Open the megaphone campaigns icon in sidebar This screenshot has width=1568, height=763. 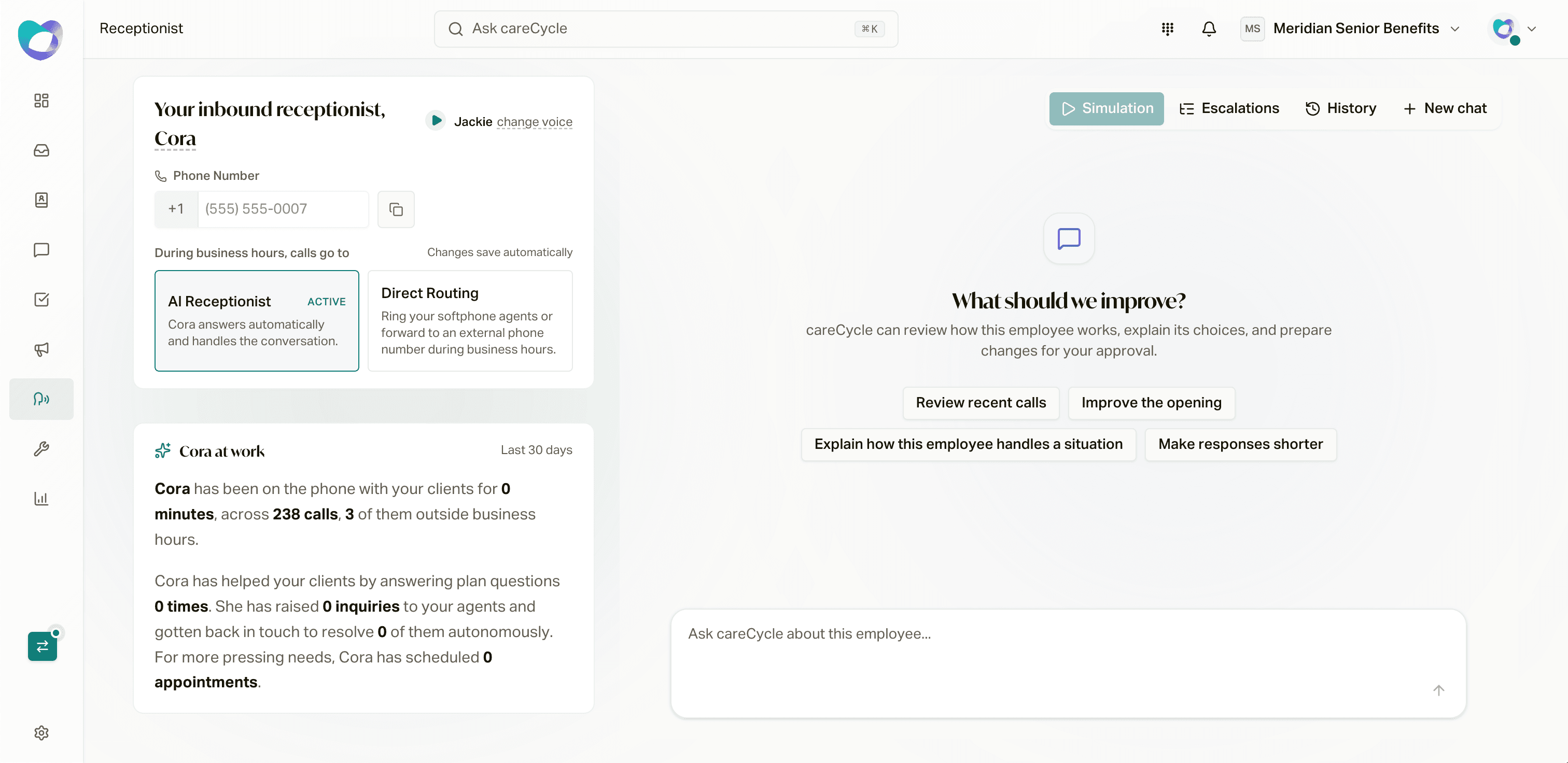tap(41, 349)
